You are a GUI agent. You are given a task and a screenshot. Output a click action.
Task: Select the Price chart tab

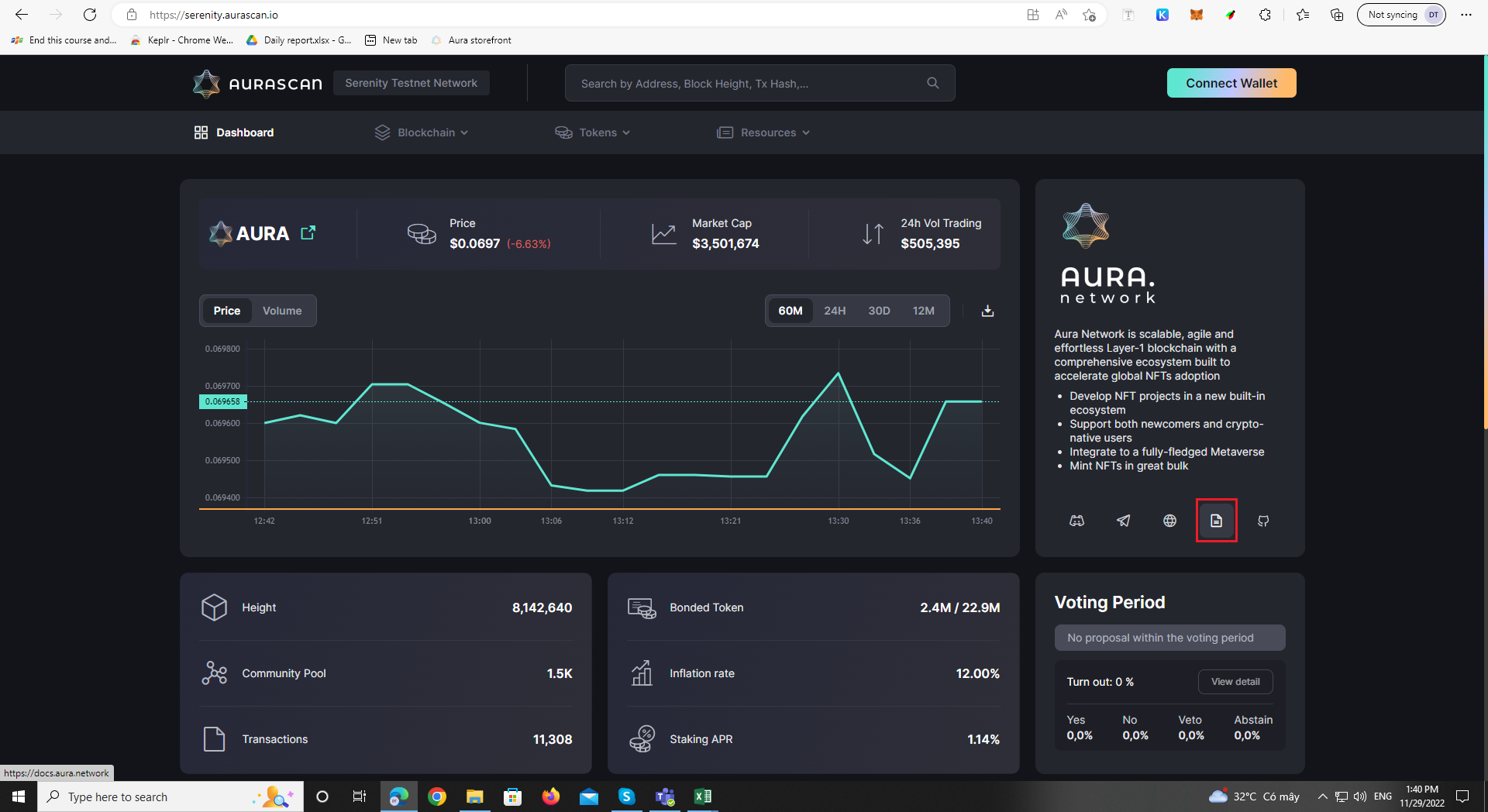click(226, 311)
